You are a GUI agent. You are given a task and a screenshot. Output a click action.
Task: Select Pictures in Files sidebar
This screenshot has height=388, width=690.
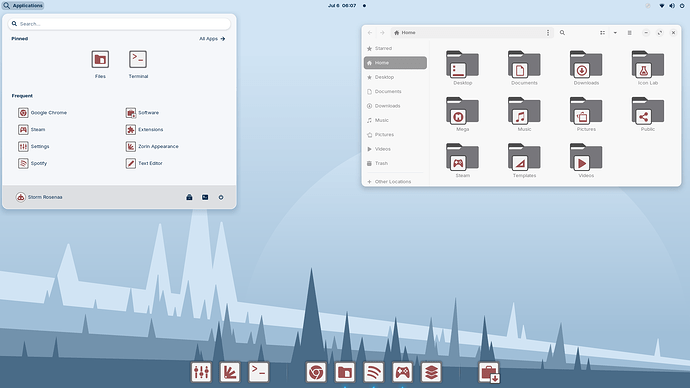[x=395, y=135]
